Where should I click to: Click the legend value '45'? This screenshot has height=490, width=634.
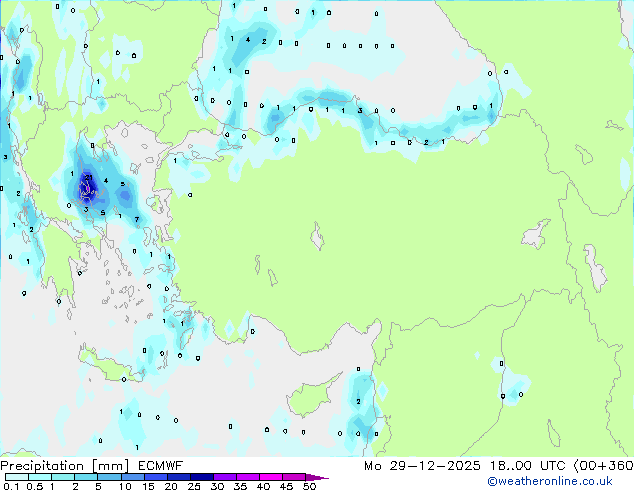point(286,486)
